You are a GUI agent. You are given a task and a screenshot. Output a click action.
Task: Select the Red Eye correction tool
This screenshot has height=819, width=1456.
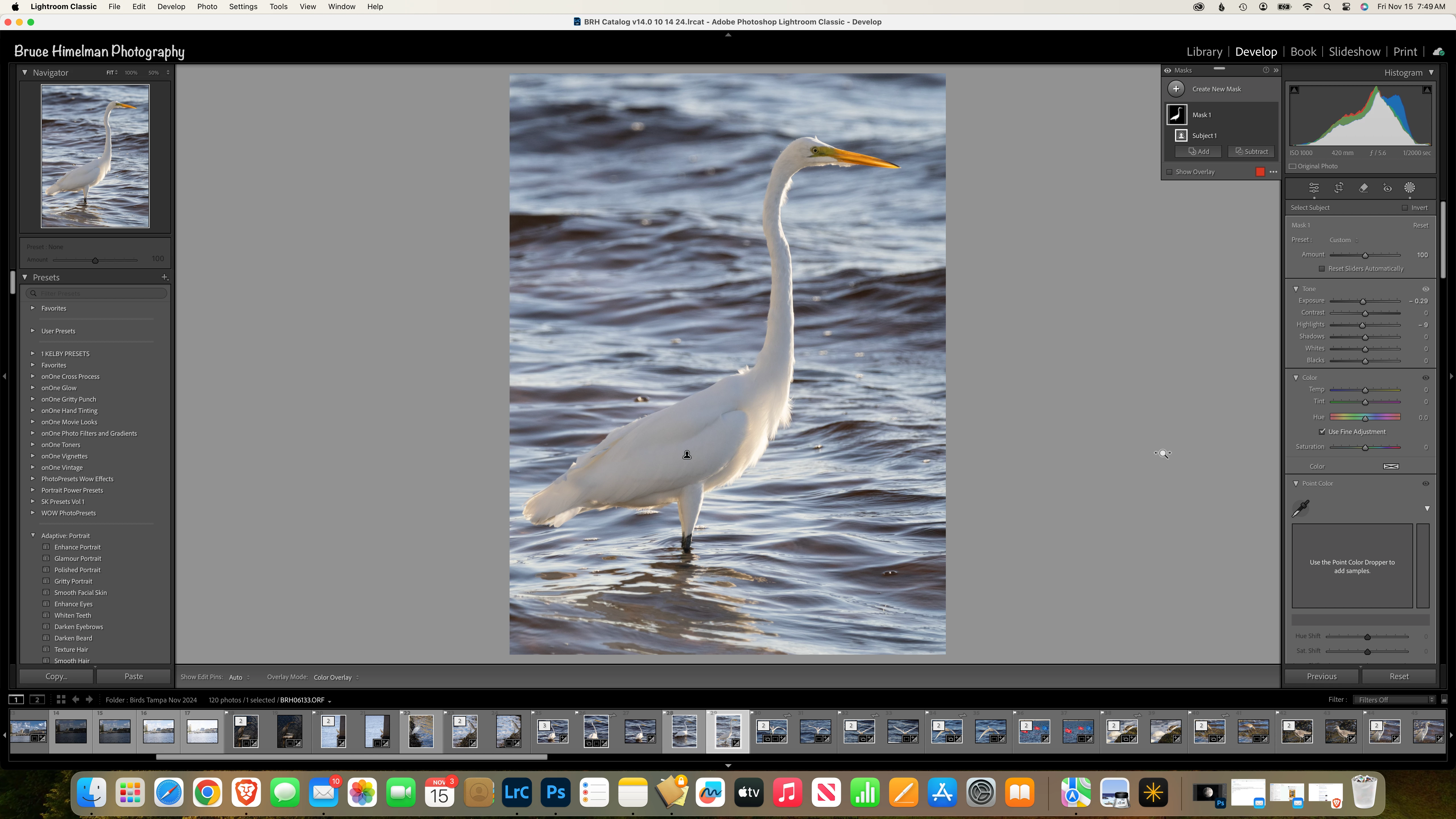coord(1387,188)
